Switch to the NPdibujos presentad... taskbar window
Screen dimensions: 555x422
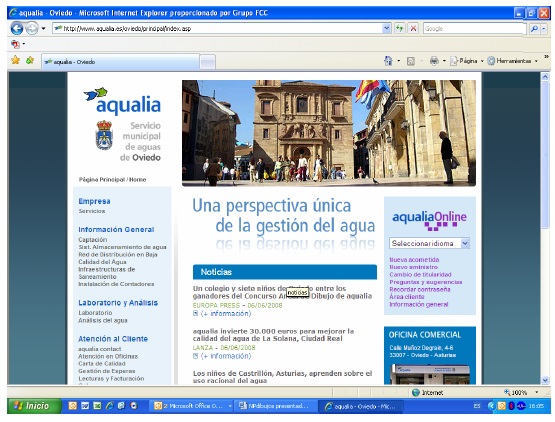click(274, 406)
